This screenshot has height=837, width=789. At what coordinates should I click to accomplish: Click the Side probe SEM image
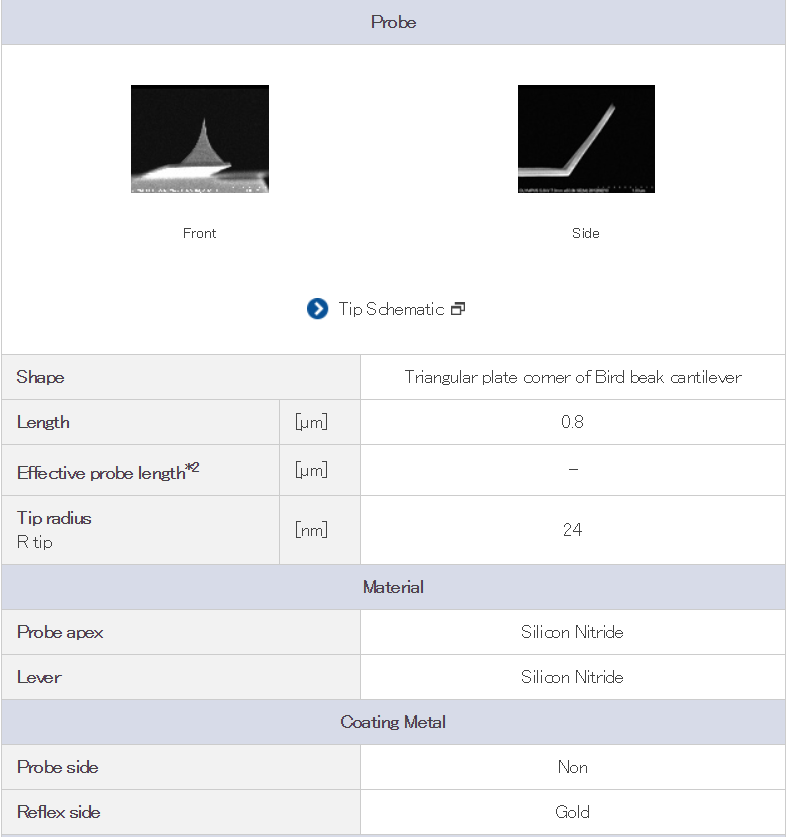586,139
